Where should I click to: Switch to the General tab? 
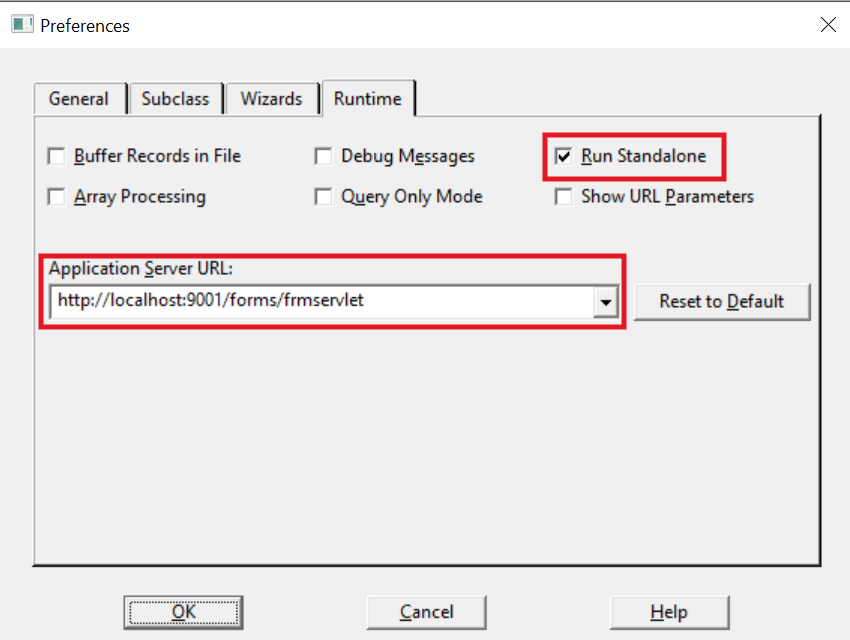tap(79, 99)
